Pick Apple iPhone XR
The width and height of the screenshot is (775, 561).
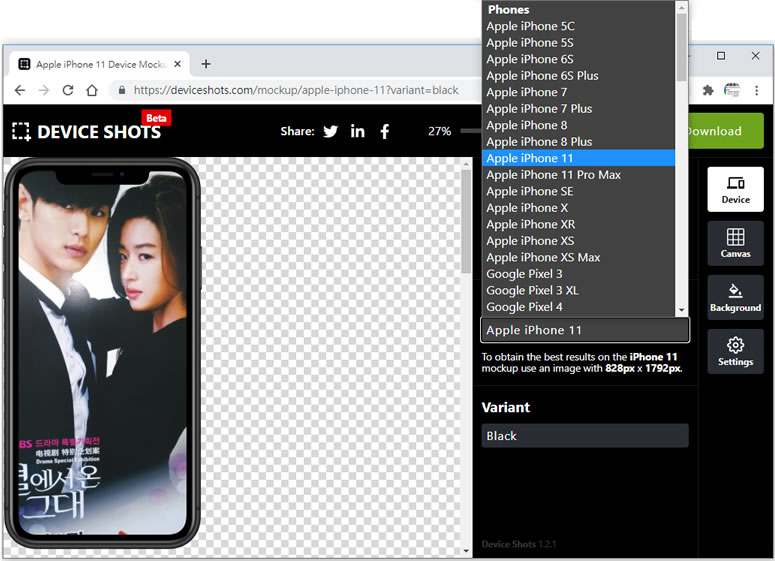pyautogui.click(x=578, y=224)
